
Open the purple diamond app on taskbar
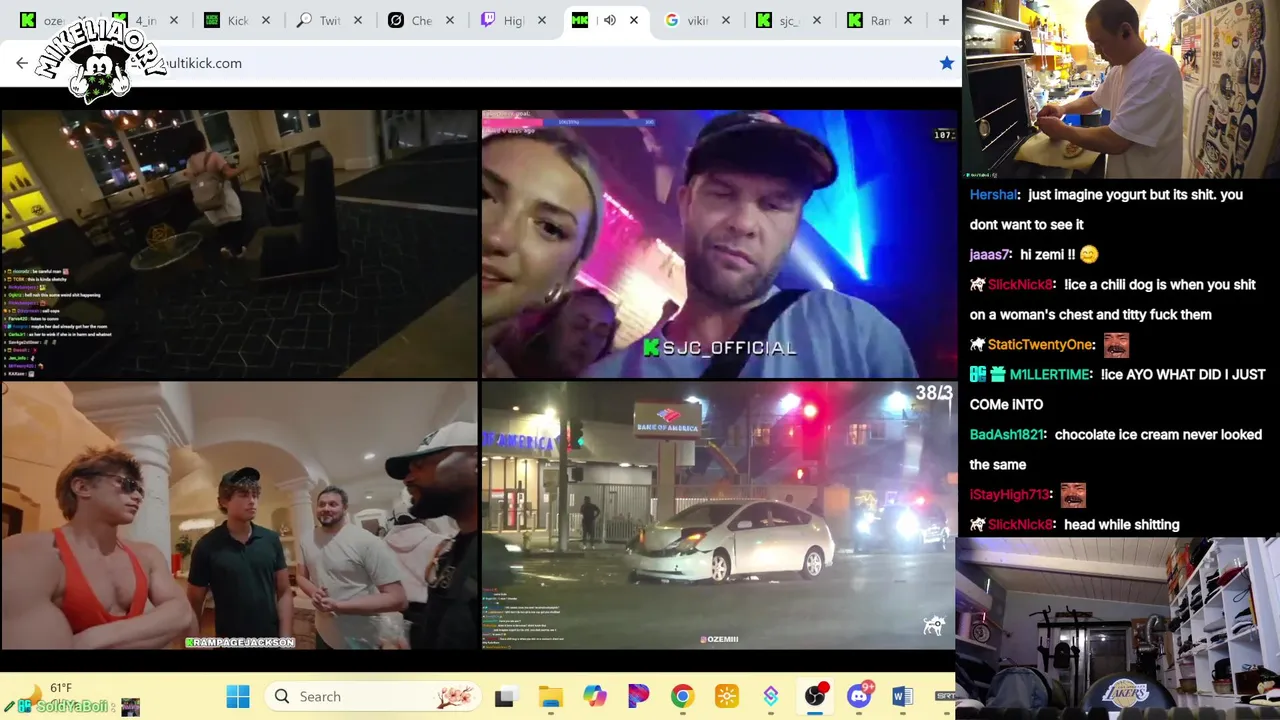coord(771,697)
